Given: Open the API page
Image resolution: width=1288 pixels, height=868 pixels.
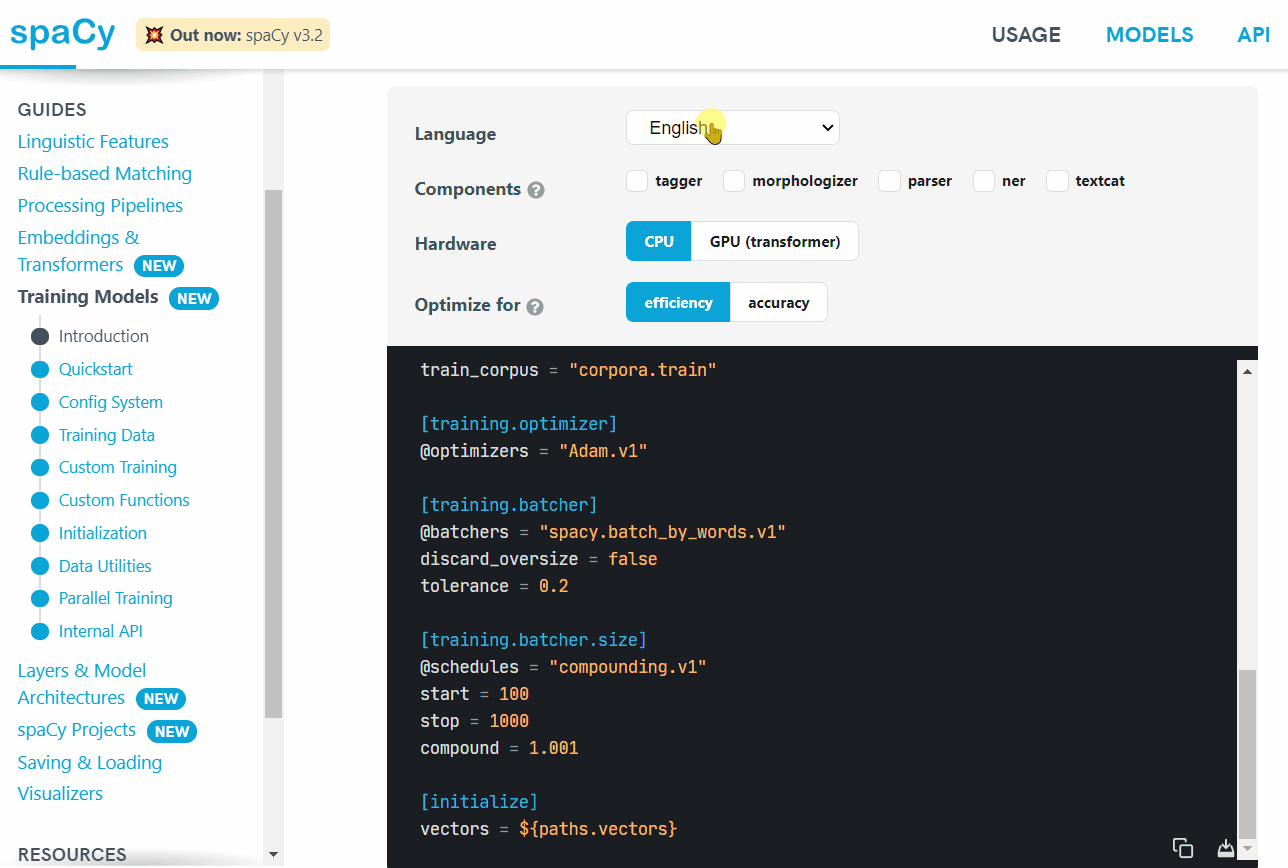Looking at the screenshot, I should click(x=1253, y=34).
